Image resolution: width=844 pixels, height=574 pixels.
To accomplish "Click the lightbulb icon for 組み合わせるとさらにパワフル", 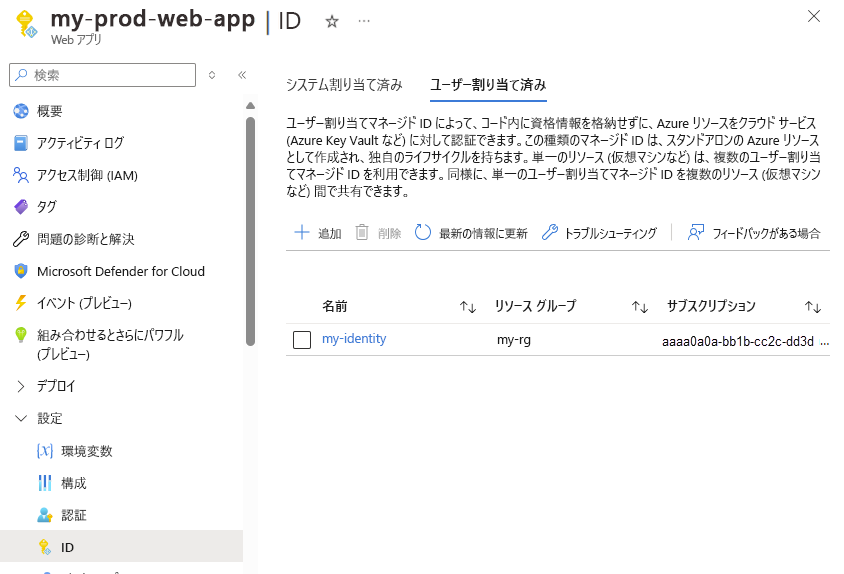I will pyautogui.click(x=21, y=334).
